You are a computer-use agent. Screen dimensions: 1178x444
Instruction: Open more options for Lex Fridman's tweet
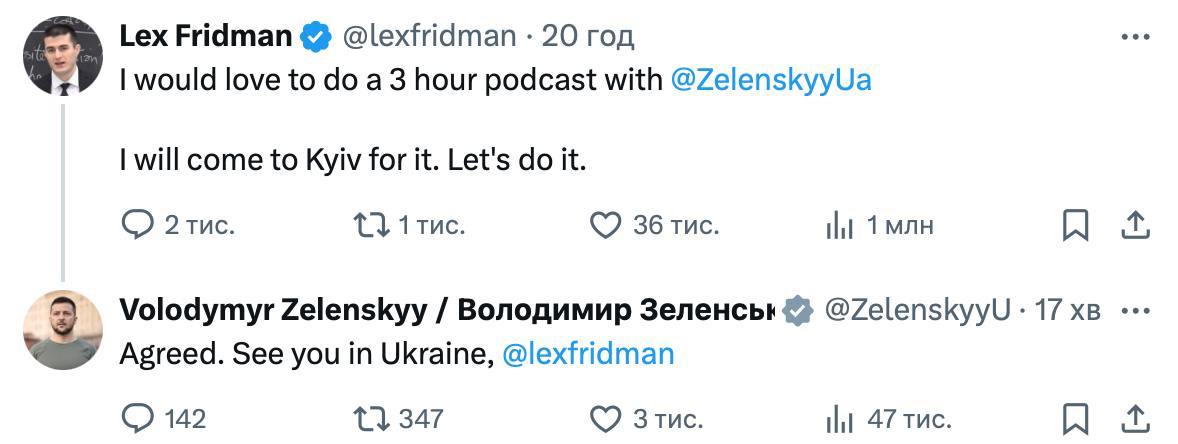pos(1135,37)
